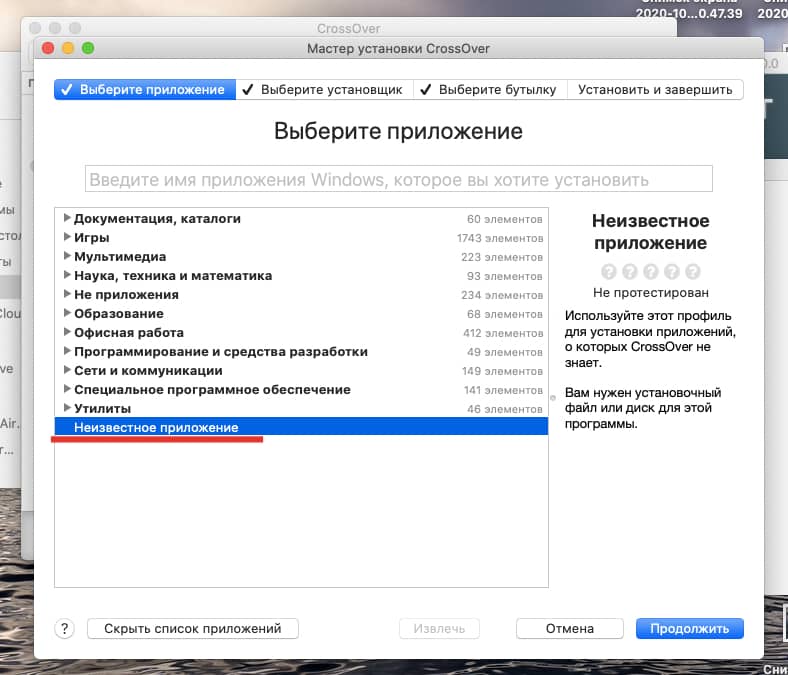Click the 46 элементов count for Утилиты

click(x=505, y=409)
